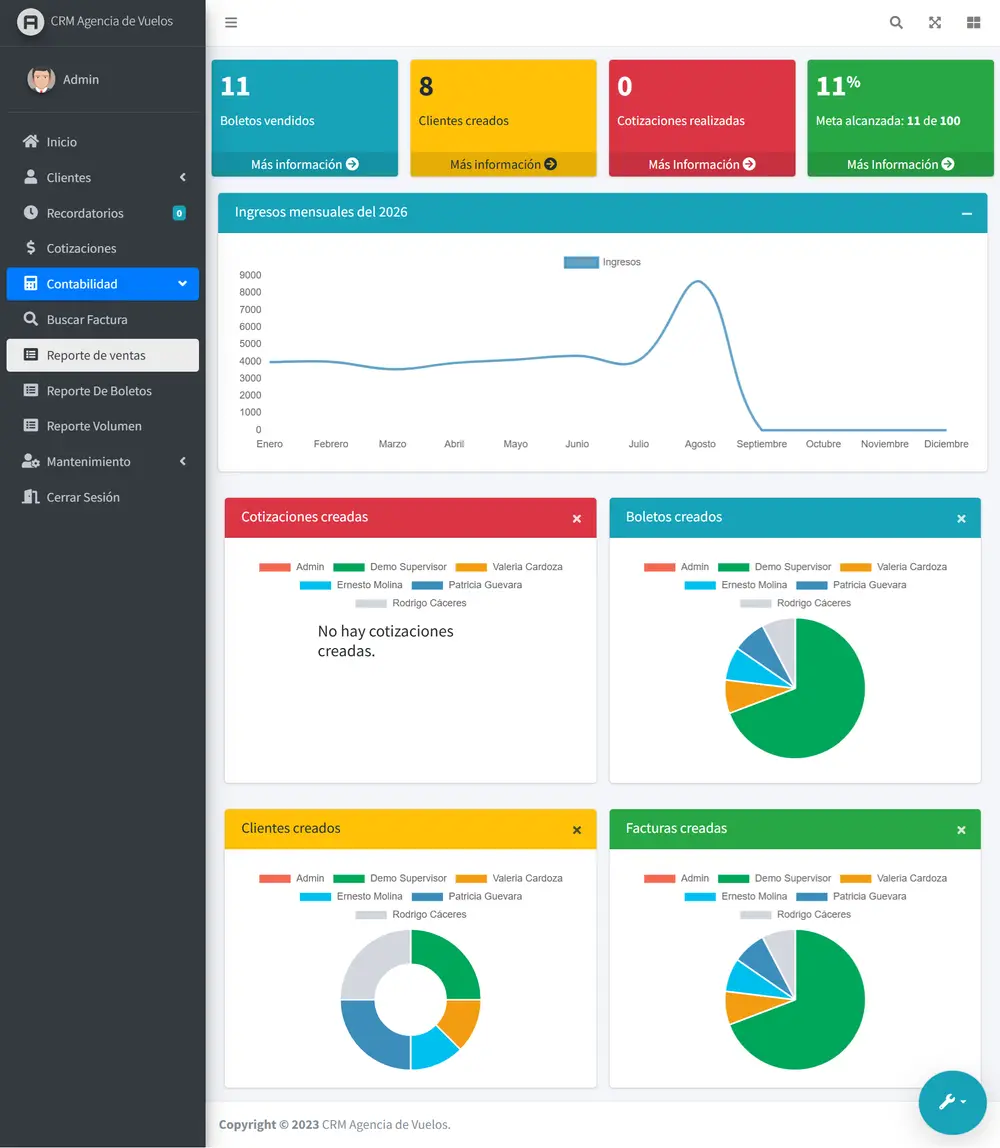Close the Cotizaciones creadas card
Screen dimensions: 1000x1148
coord(577,519)
